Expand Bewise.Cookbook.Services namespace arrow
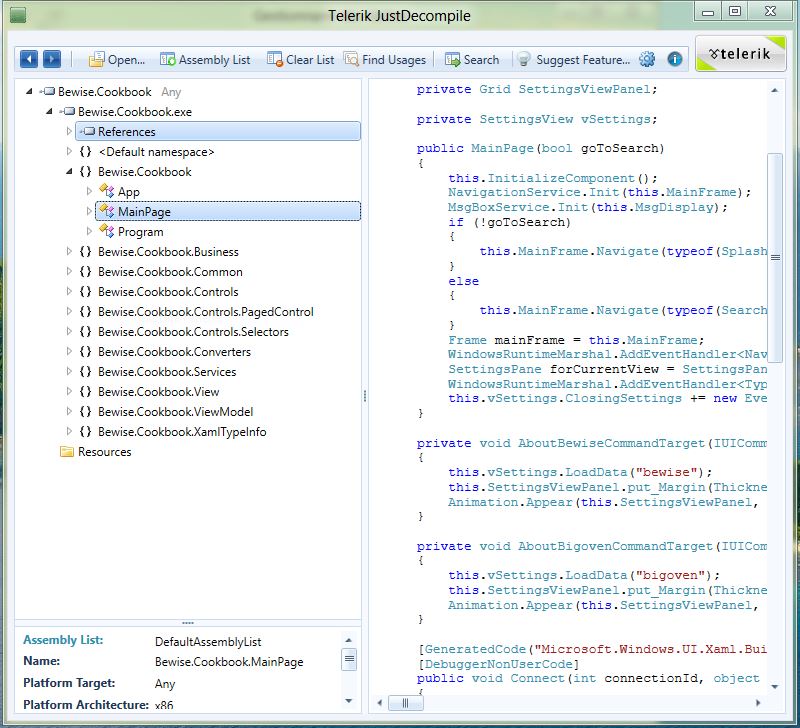 point(69,371)
